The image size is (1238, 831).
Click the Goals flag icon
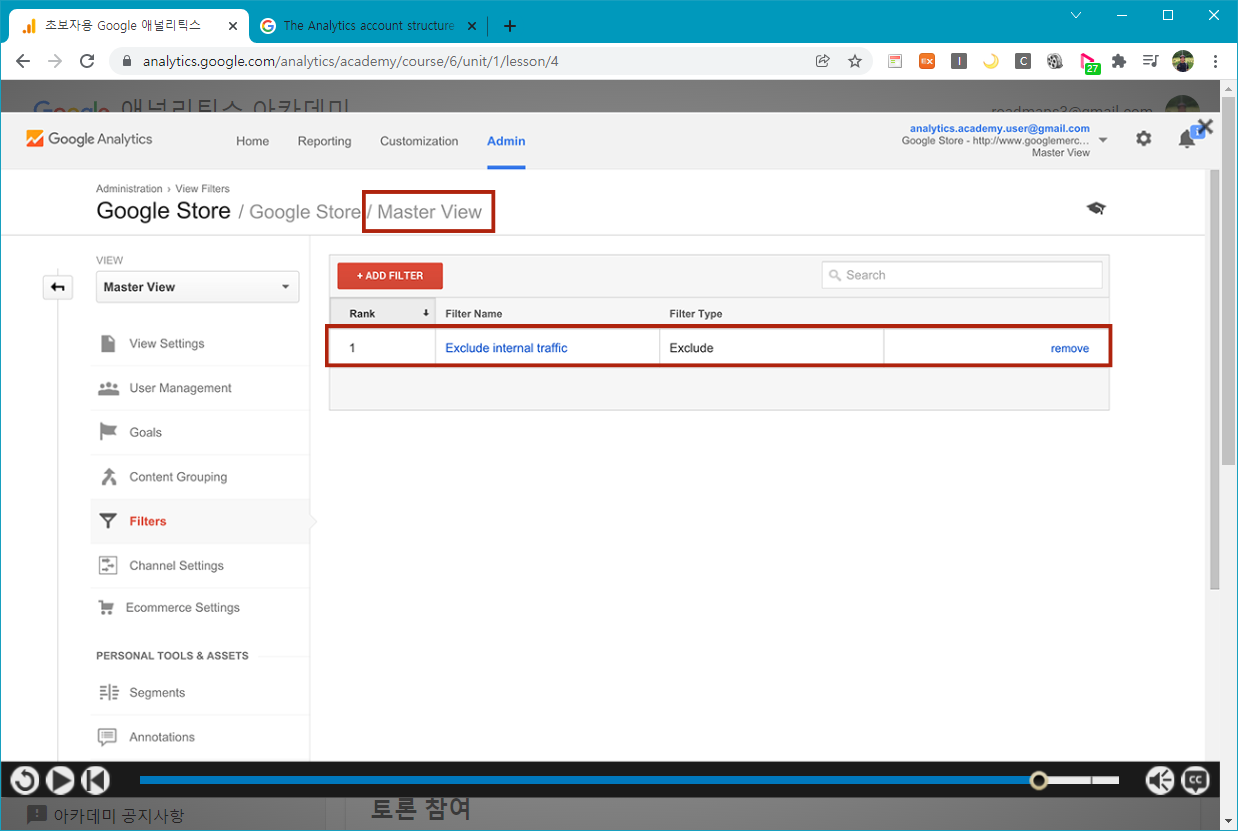pyautogui.click(x=108, y=432)
